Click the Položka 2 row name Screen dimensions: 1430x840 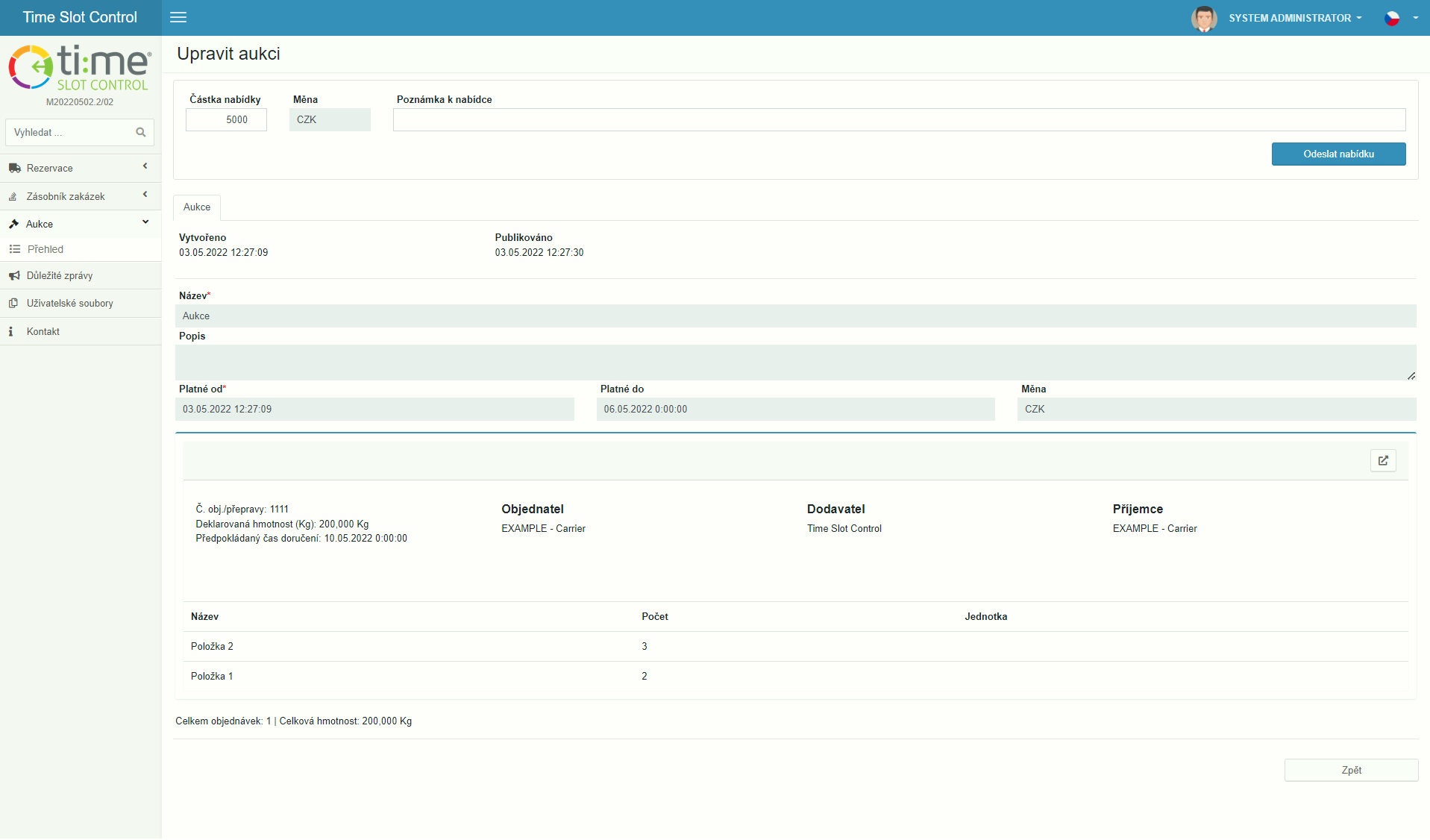(x=212, y=646)
